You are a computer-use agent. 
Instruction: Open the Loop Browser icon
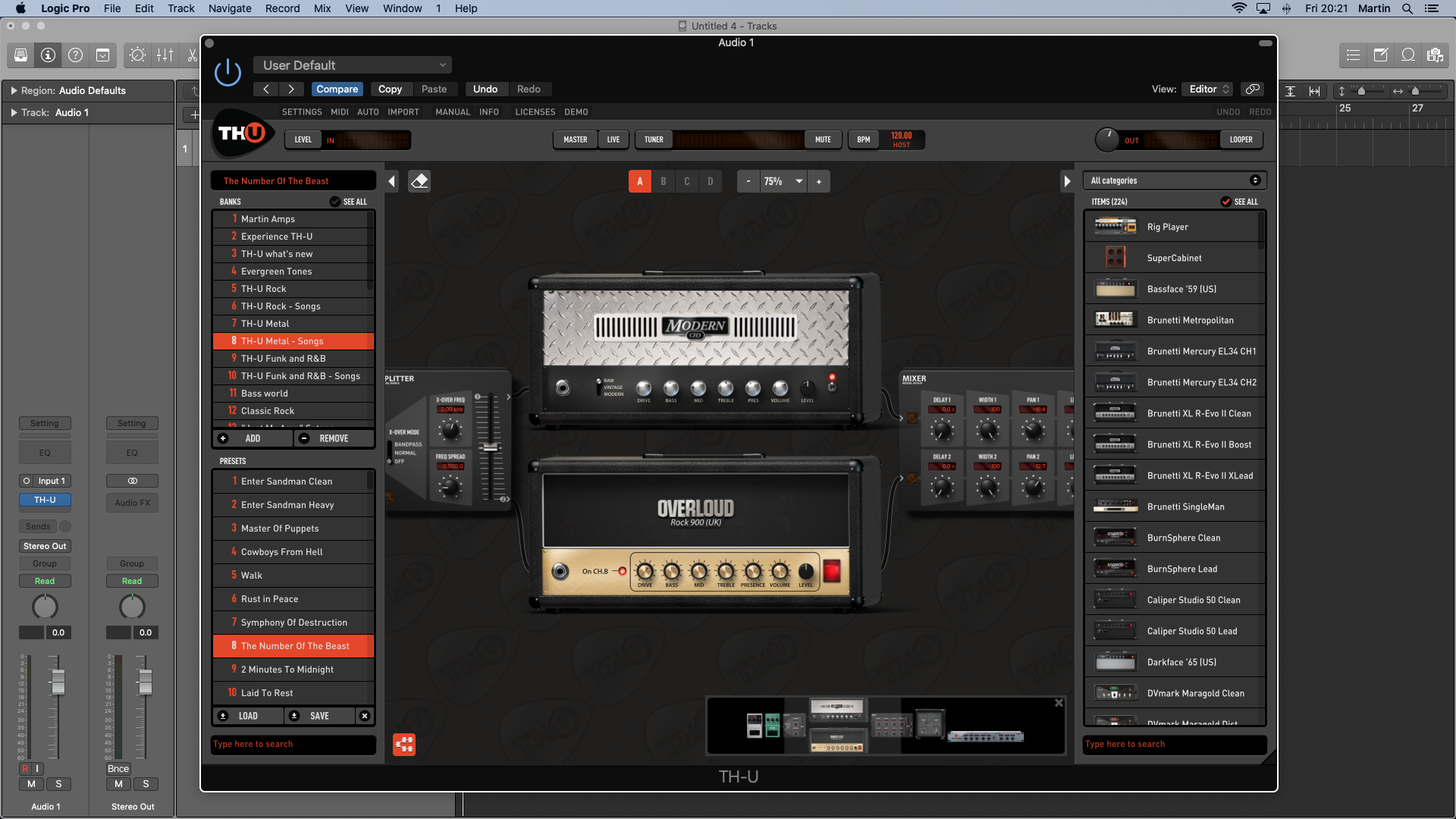click(1408, 55)
